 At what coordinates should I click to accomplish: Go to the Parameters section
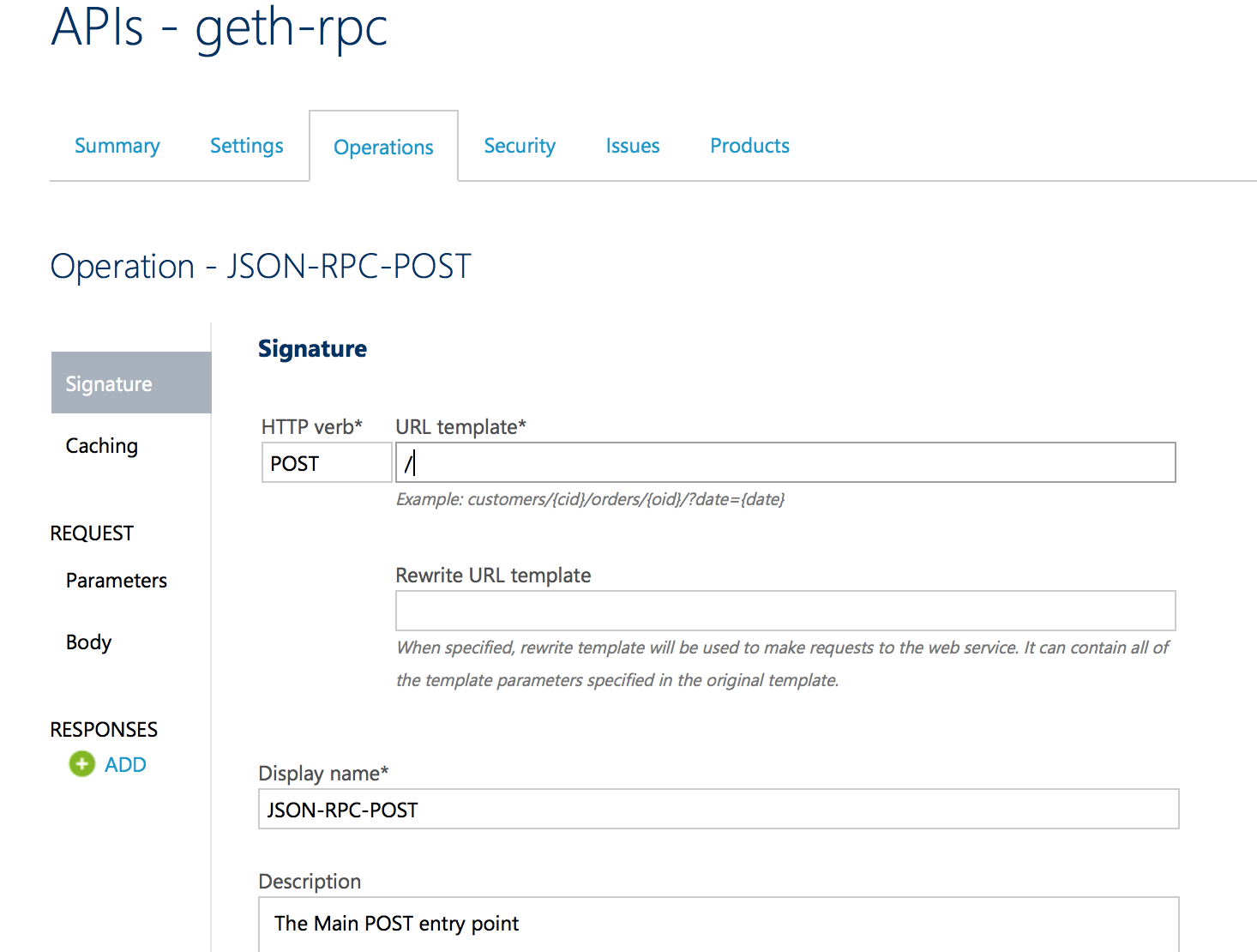(116, 581)
